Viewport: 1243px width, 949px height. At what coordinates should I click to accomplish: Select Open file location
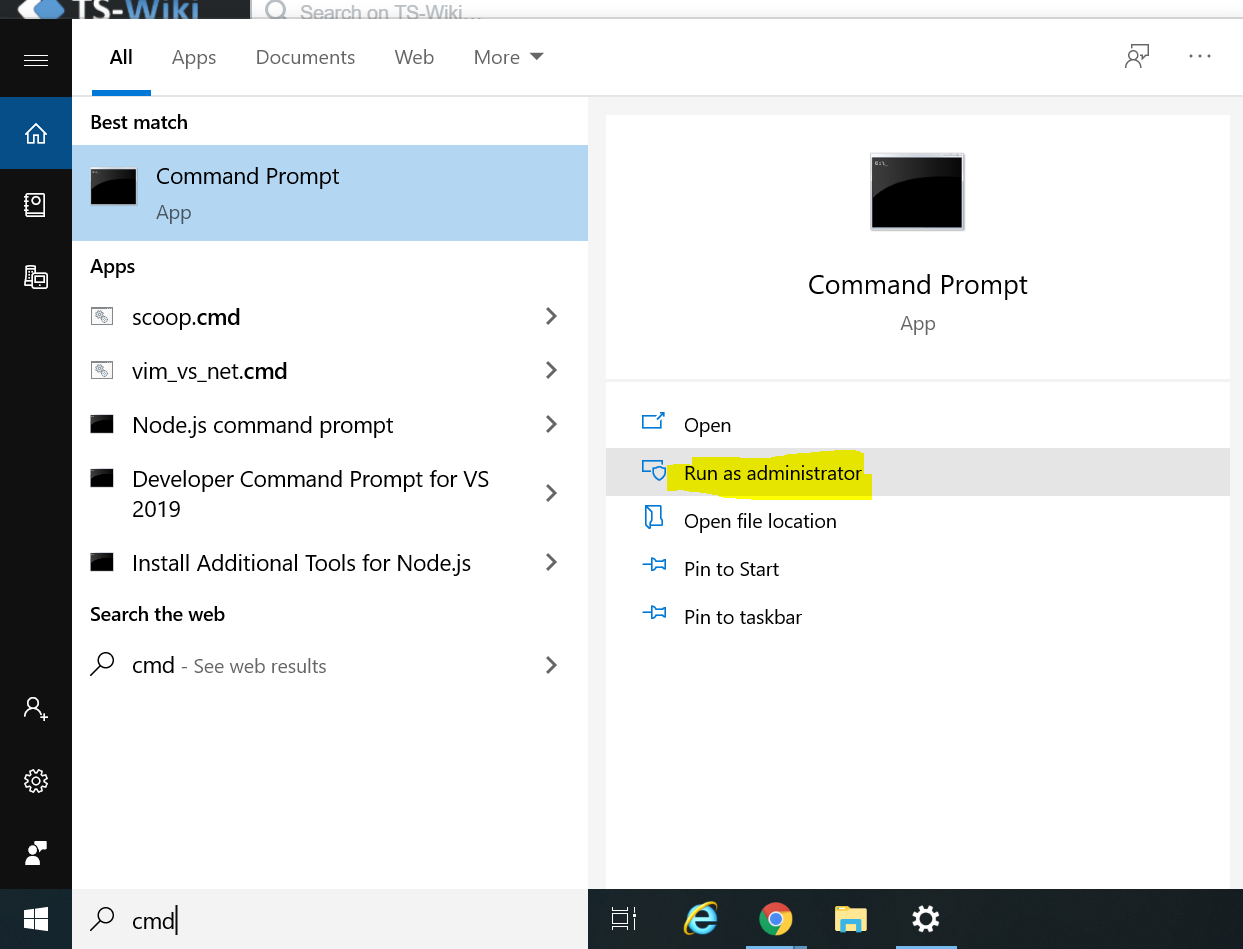tap(760, 521)
